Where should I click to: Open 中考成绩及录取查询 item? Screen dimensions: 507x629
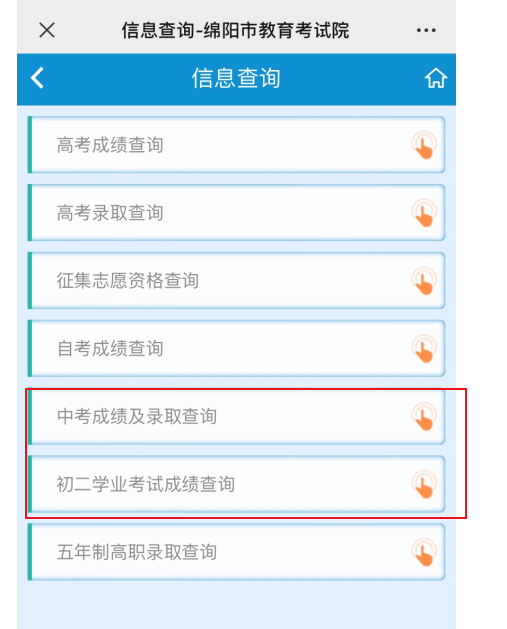coord(236,416)
